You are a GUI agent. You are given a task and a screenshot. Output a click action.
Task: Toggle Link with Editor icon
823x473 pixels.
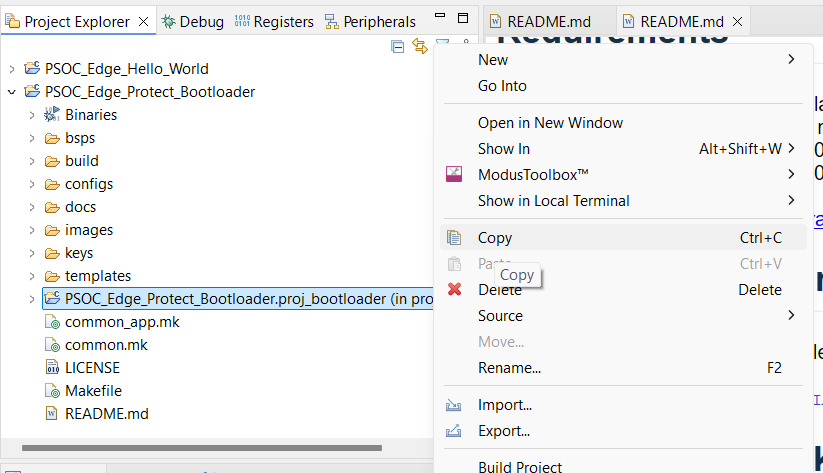coord(420,46)
